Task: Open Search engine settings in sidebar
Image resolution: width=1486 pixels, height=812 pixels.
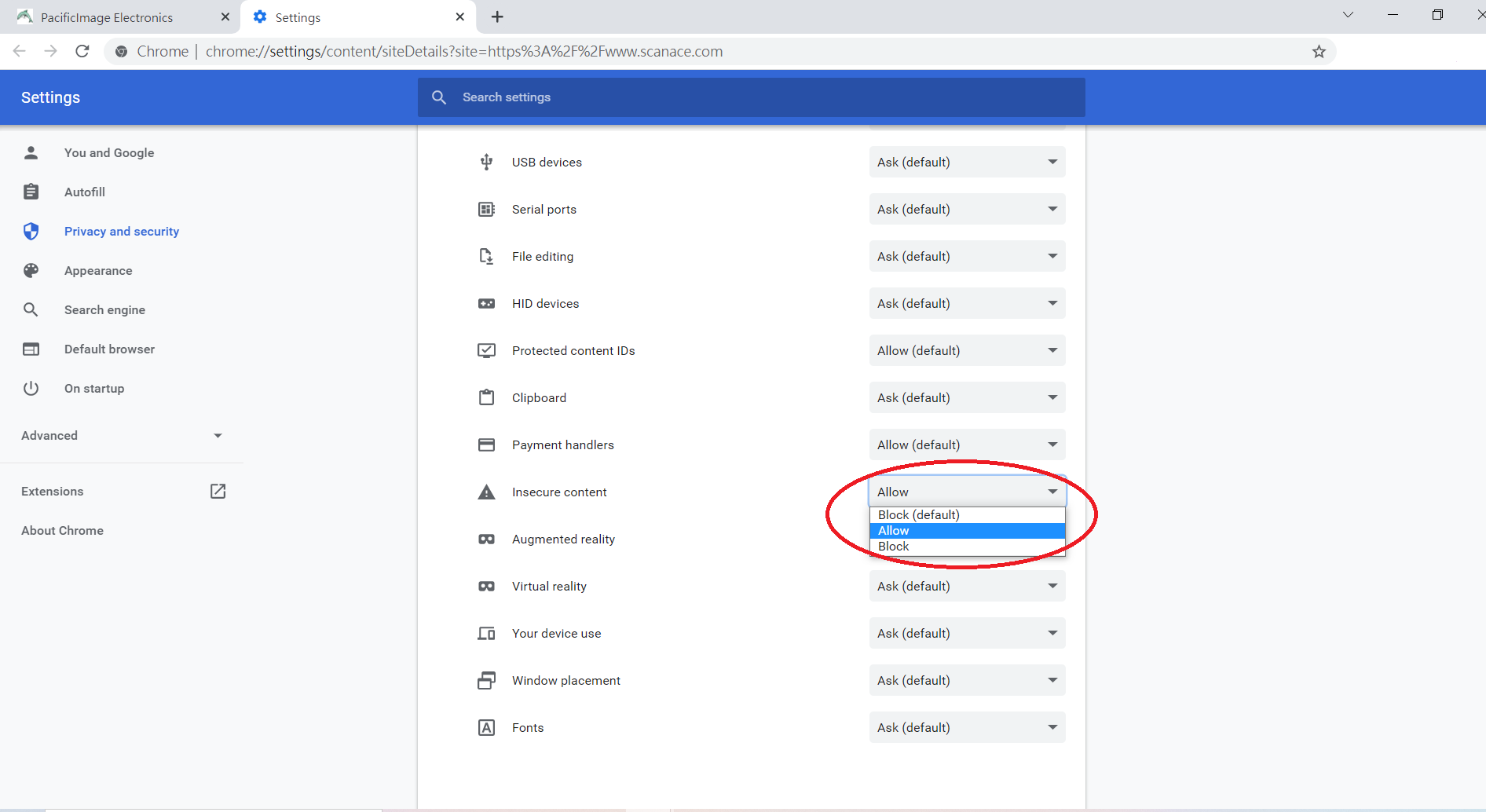Action: tap(104, 310)
